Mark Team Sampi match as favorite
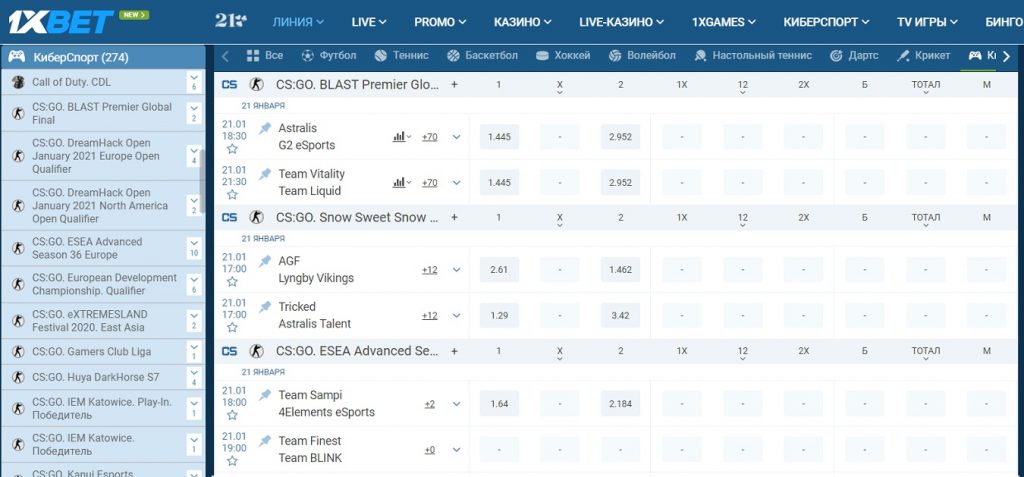 [232, 416]
